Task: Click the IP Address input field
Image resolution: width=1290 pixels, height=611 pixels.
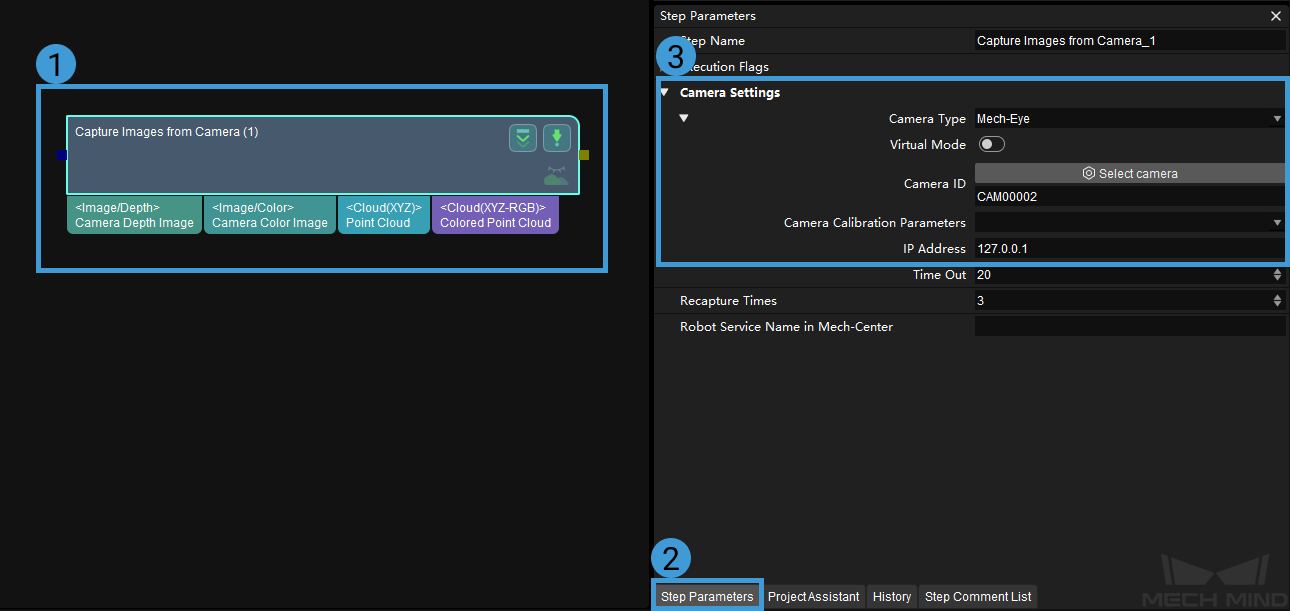Action: tap(1129, 249)
